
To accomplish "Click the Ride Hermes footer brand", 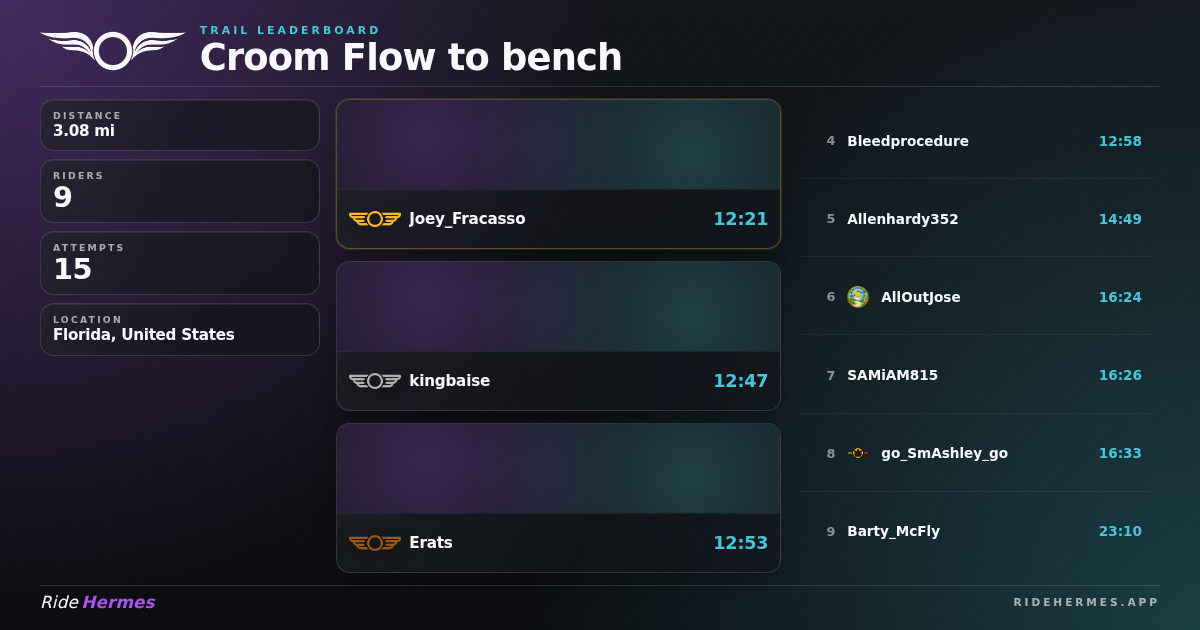I will coord(98,602).
